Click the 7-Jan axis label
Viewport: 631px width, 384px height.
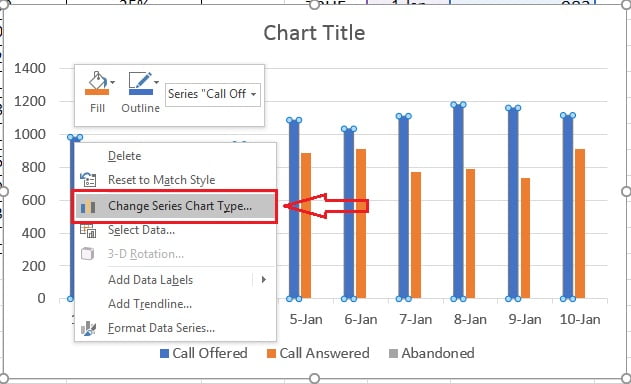click(416, 320)
